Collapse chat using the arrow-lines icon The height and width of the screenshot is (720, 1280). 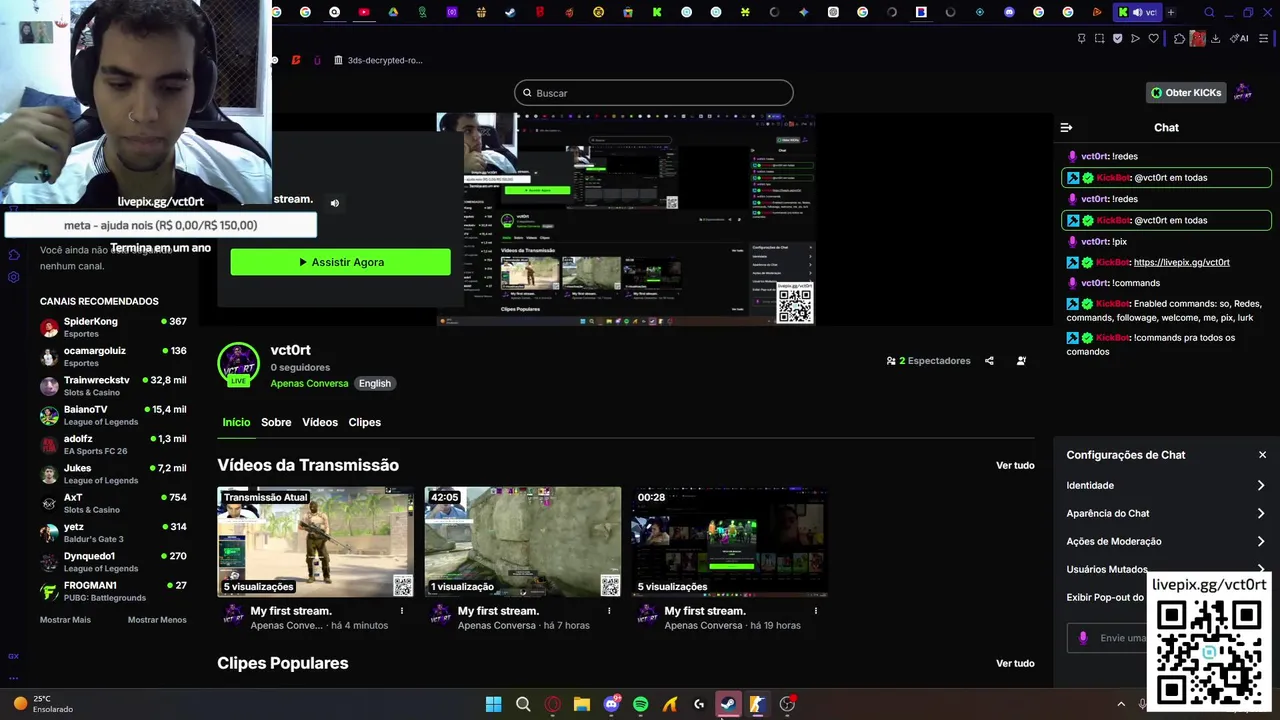coord(1066,128)
